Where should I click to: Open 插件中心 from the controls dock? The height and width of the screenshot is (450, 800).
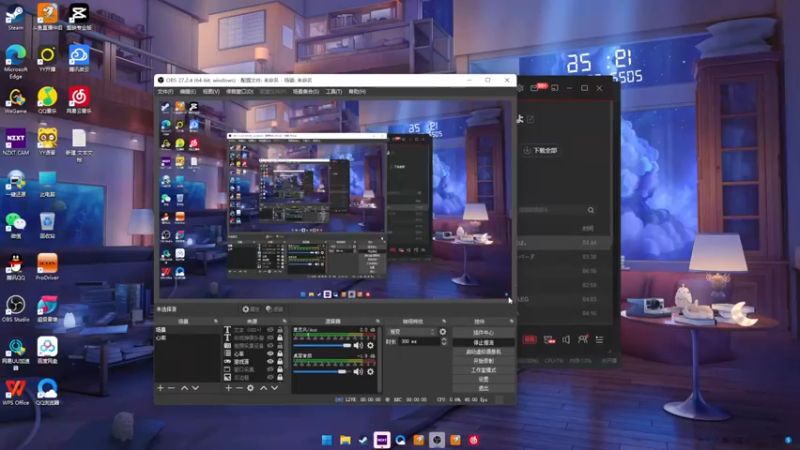click(x=484, y=333)
